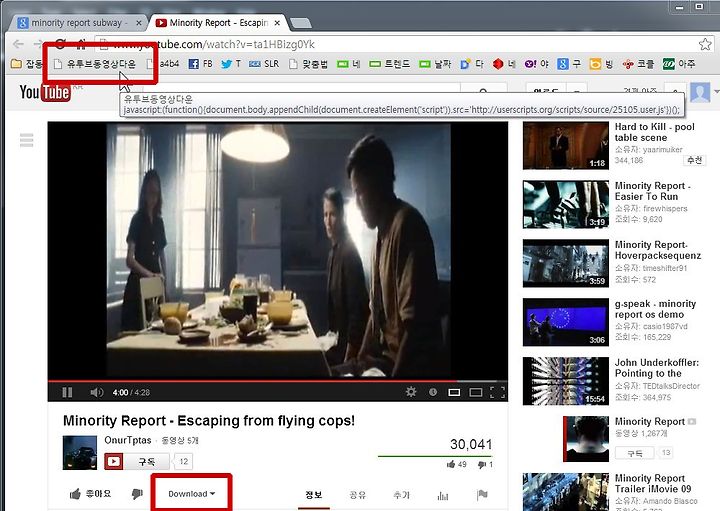Screen dimensions: 720x511
Task: Toggle annotations info icon in player
Action: click(433, 392)
